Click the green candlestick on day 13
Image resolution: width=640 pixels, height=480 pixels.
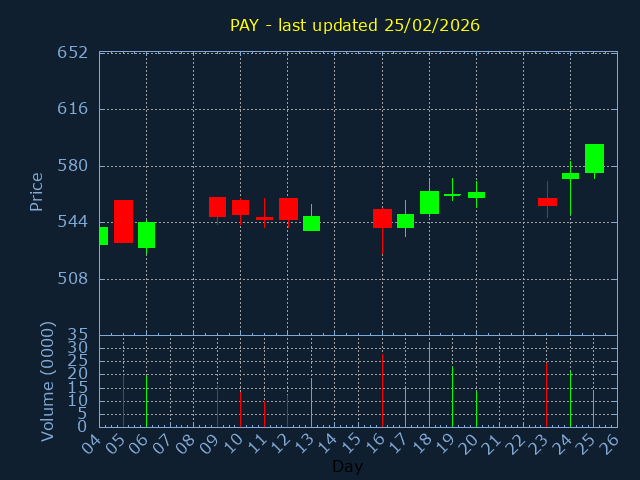[311, 223]
